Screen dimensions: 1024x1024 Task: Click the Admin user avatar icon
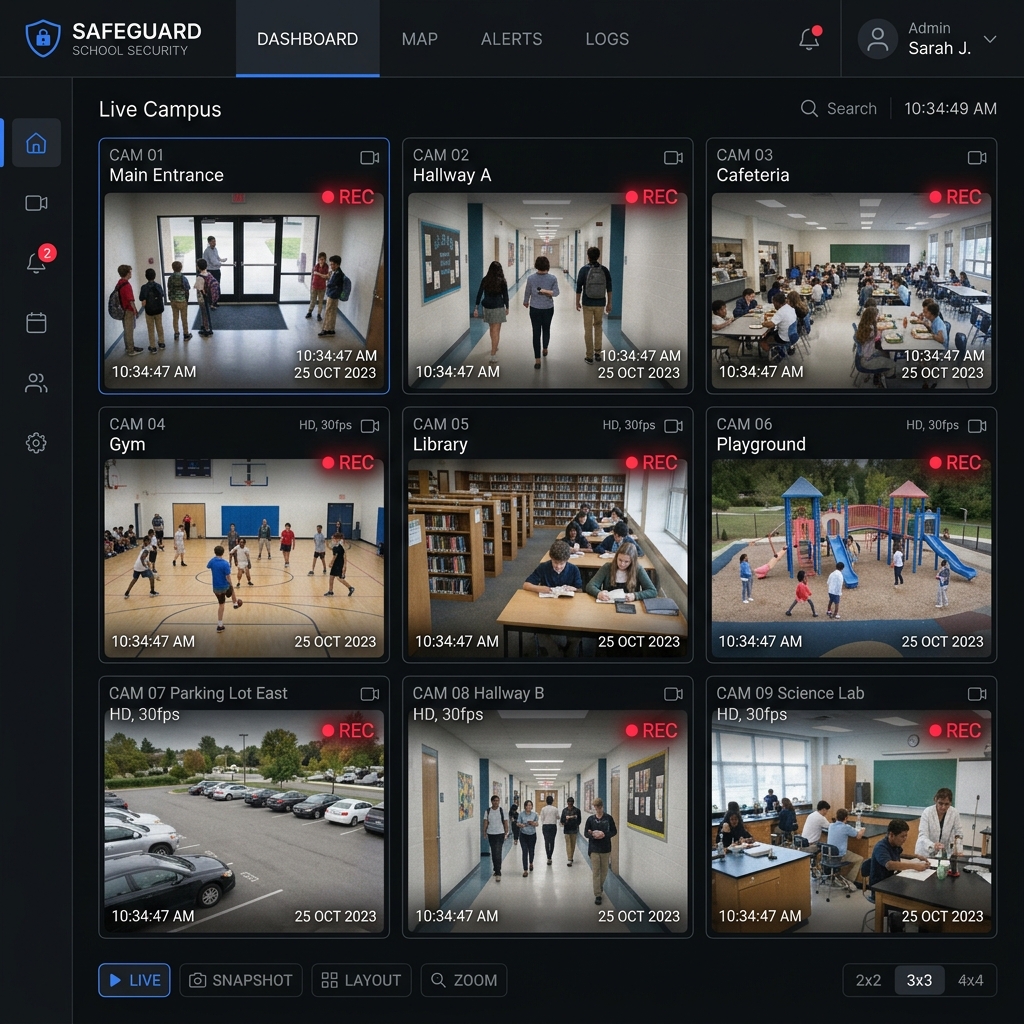(x=877, y=39)
